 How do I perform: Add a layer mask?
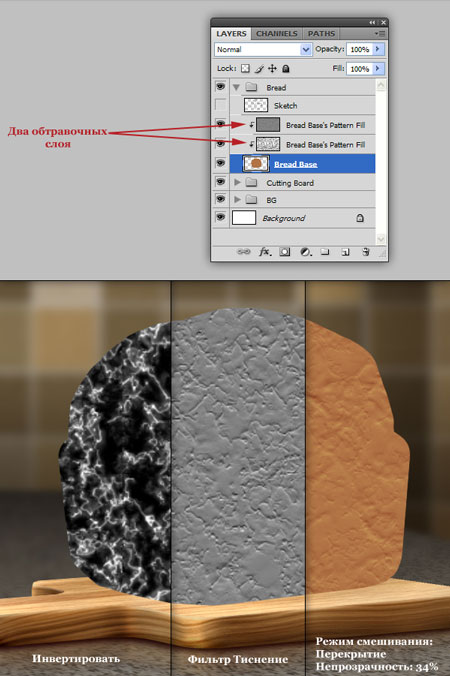(x=284, y=252)
